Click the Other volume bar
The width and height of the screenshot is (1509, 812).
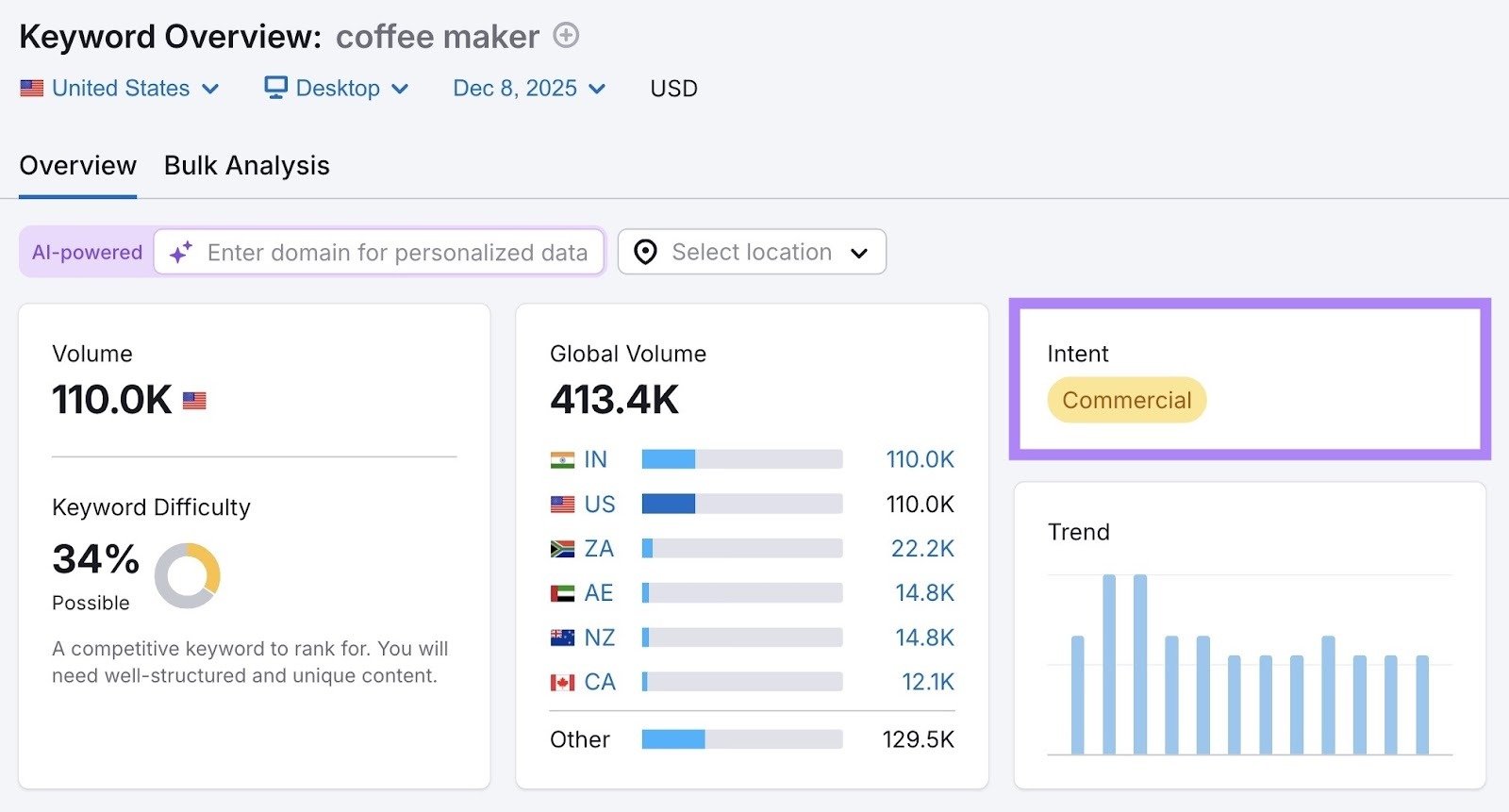[742, 739]
